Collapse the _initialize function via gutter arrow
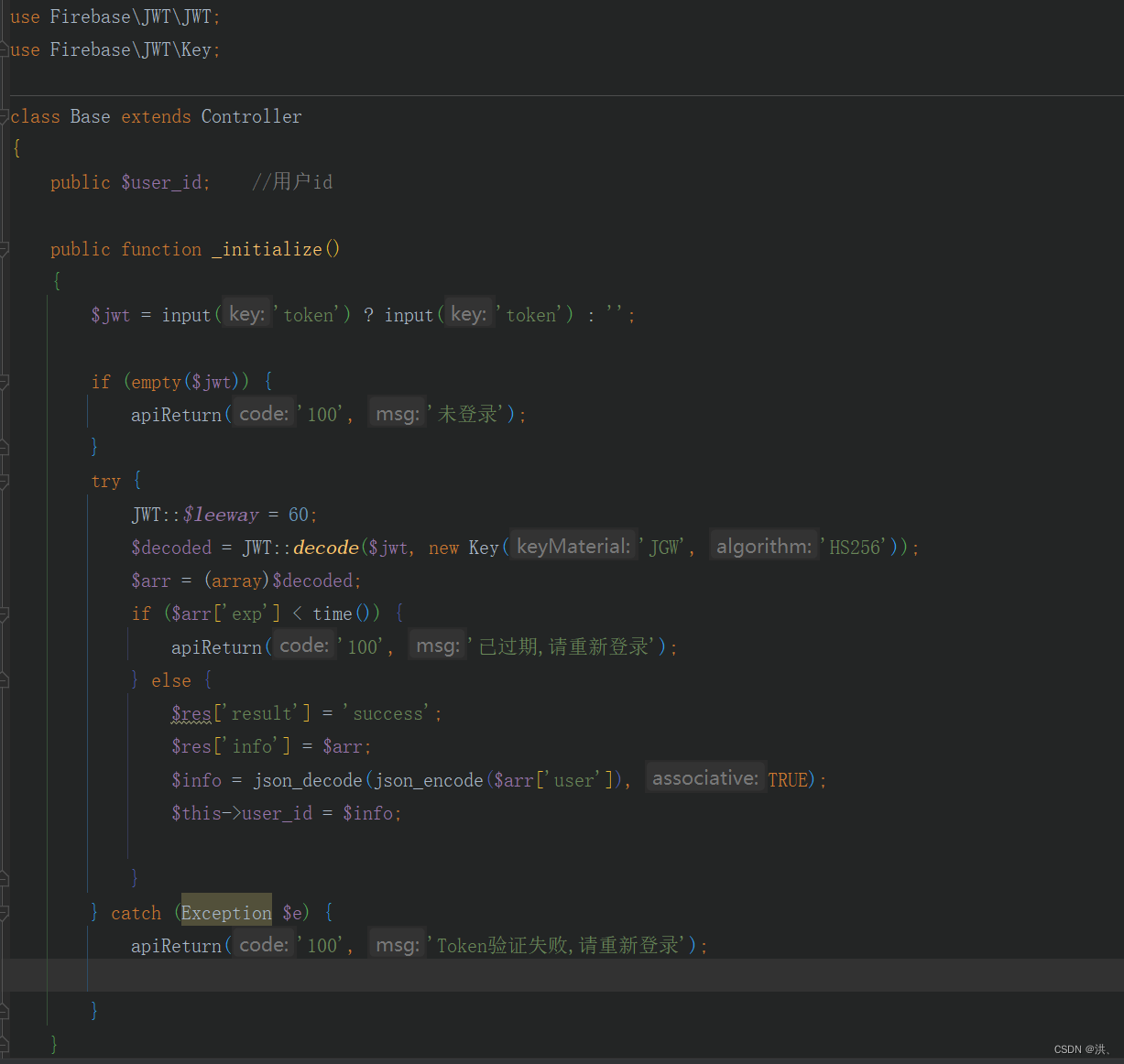The height and width of the screenshot is (1064, 1124). [x=5, y=248]
